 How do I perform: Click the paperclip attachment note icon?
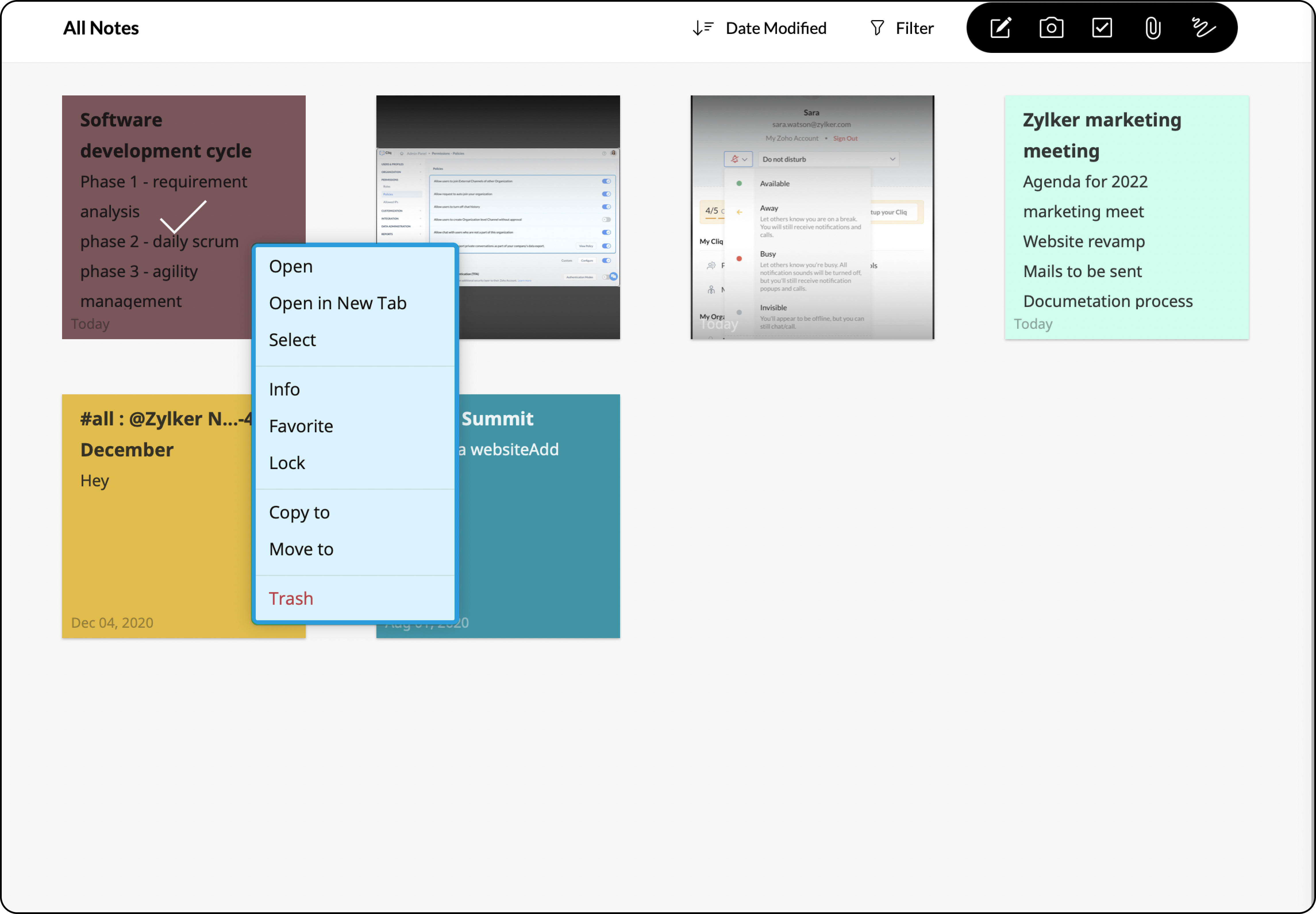(x=1153, y=28)
